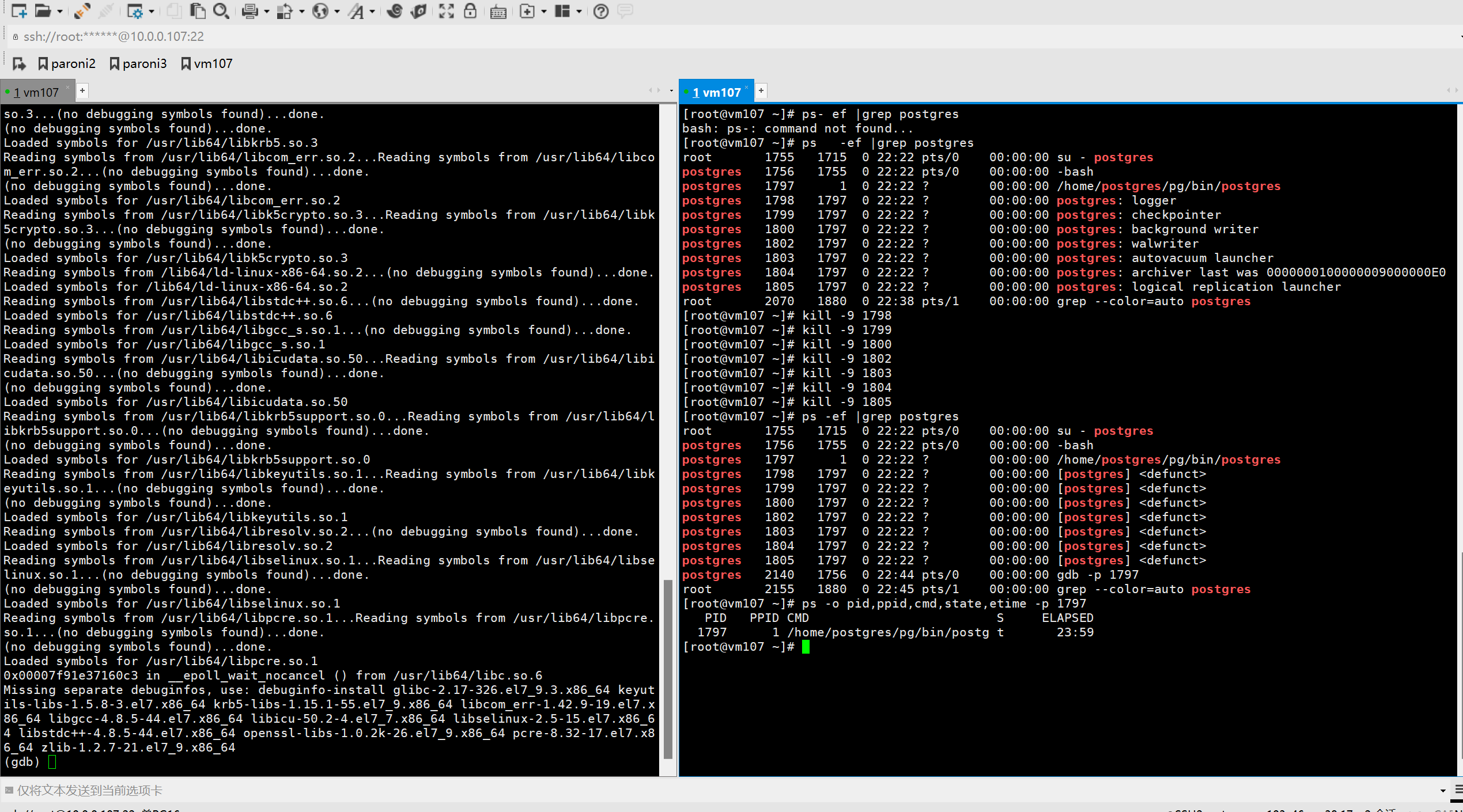Screen dimensions: 1463x812
Task: Click the New Session icon
Action: tap(18, 11)
